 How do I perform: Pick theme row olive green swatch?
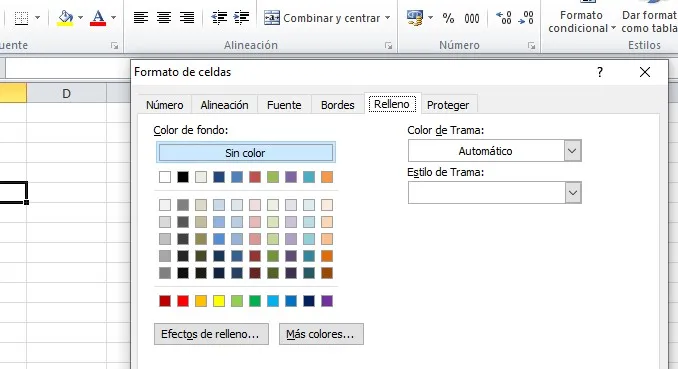(273, 177)
